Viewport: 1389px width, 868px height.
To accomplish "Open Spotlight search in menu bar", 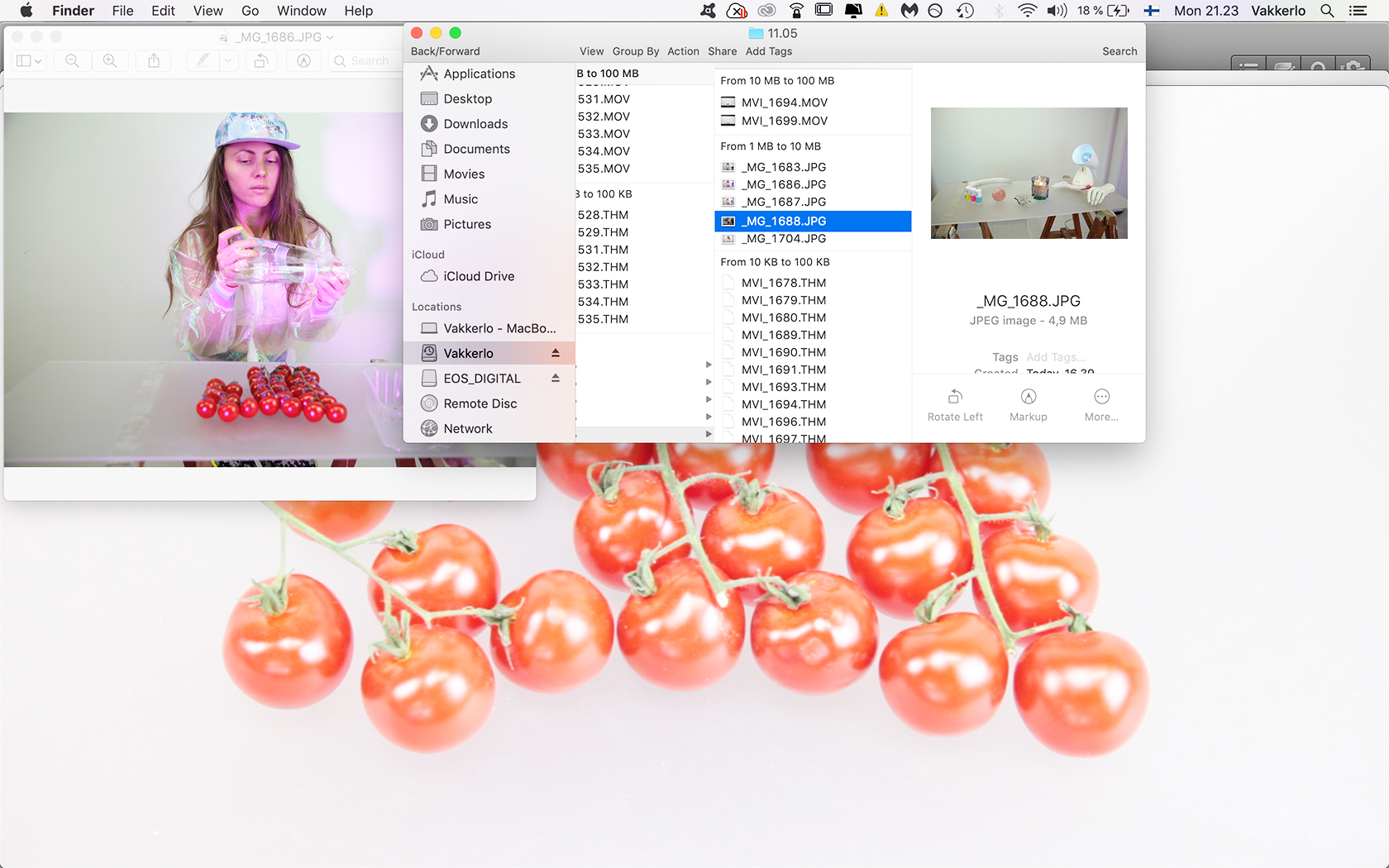I will coord(1327,11).
